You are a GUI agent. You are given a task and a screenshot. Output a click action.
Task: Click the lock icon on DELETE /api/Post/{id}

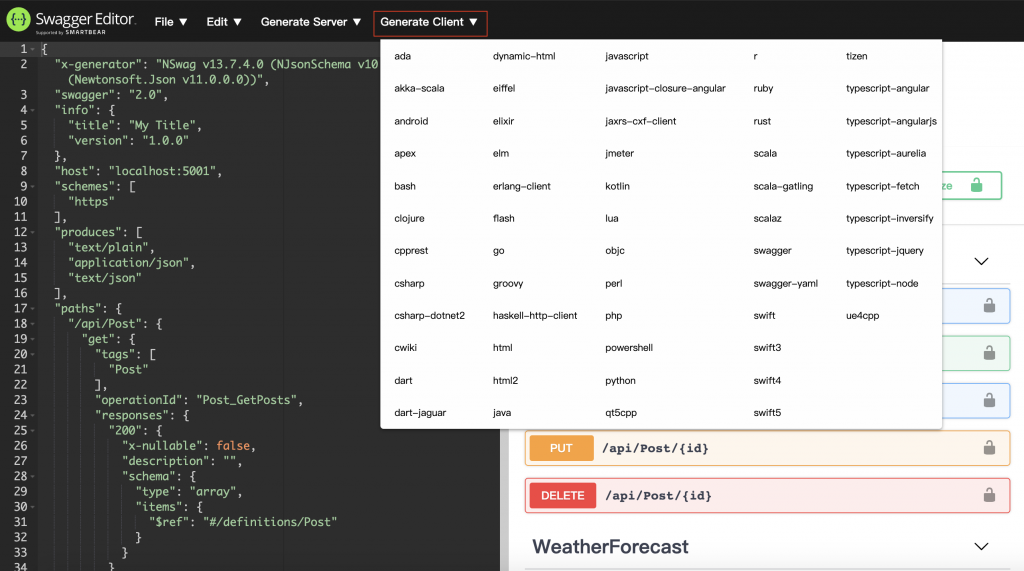pos(989,495)
